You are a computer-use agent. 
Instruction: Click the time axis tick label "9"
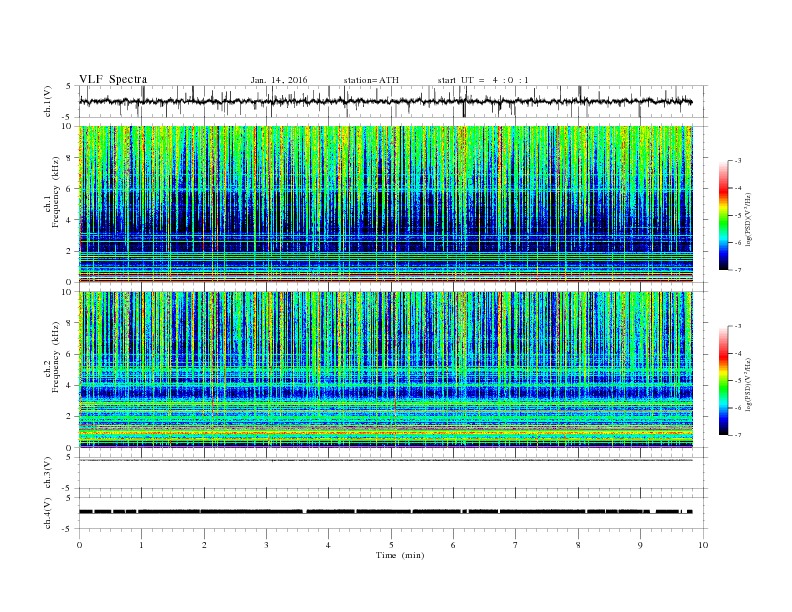pyautogui.click(x=640, y=545)
